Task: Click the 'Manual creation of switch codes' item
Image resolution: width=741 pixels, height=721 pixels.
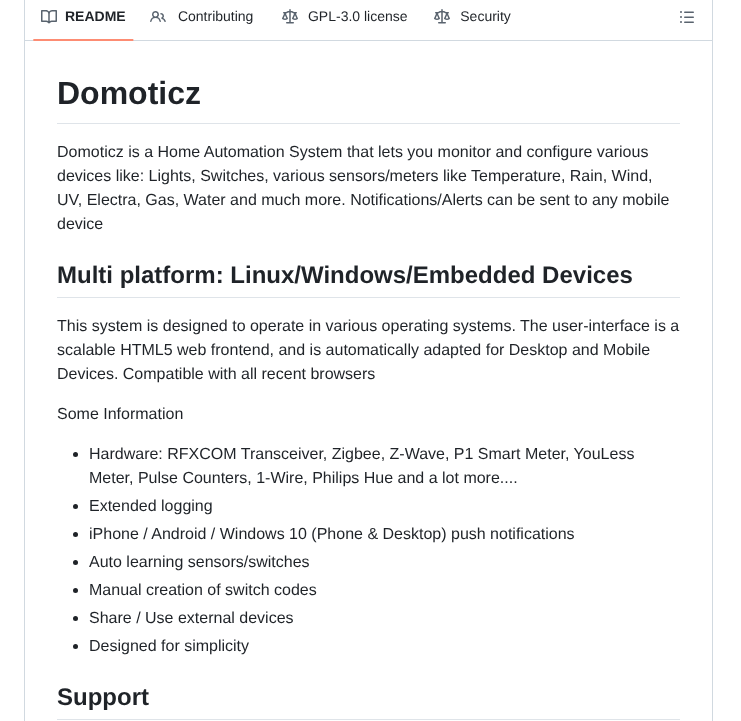Action: pos(203,590)
